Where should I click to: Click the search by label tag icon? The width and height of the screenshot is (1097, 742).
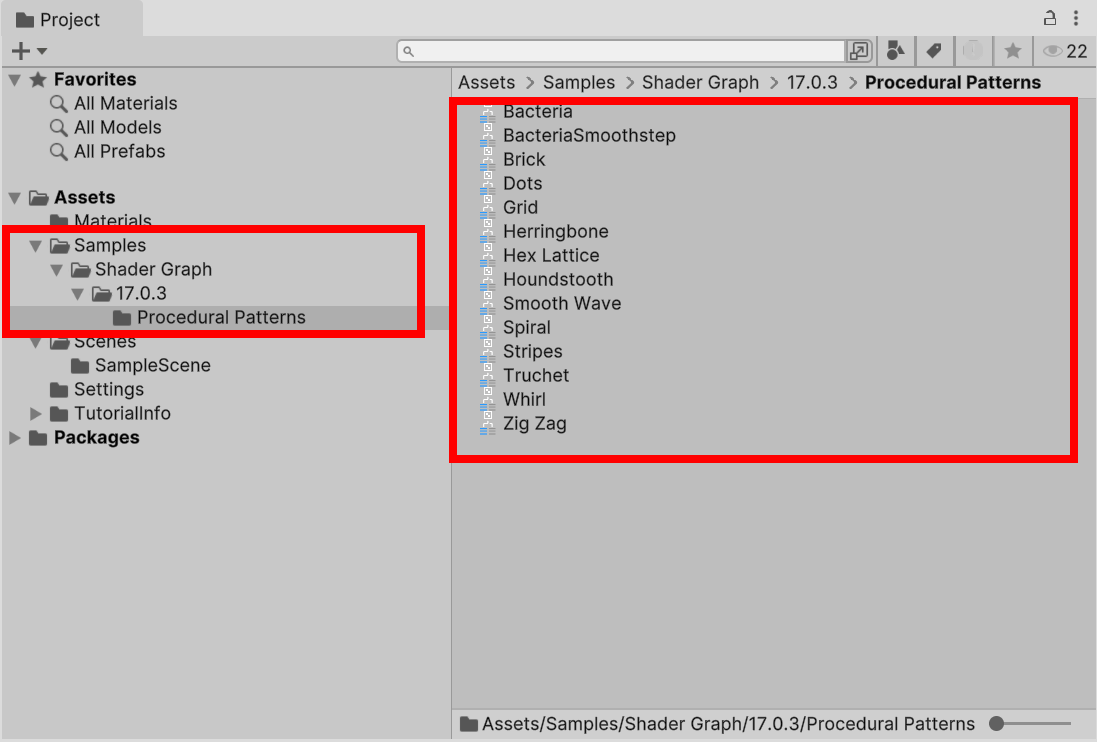coord(934,51)
